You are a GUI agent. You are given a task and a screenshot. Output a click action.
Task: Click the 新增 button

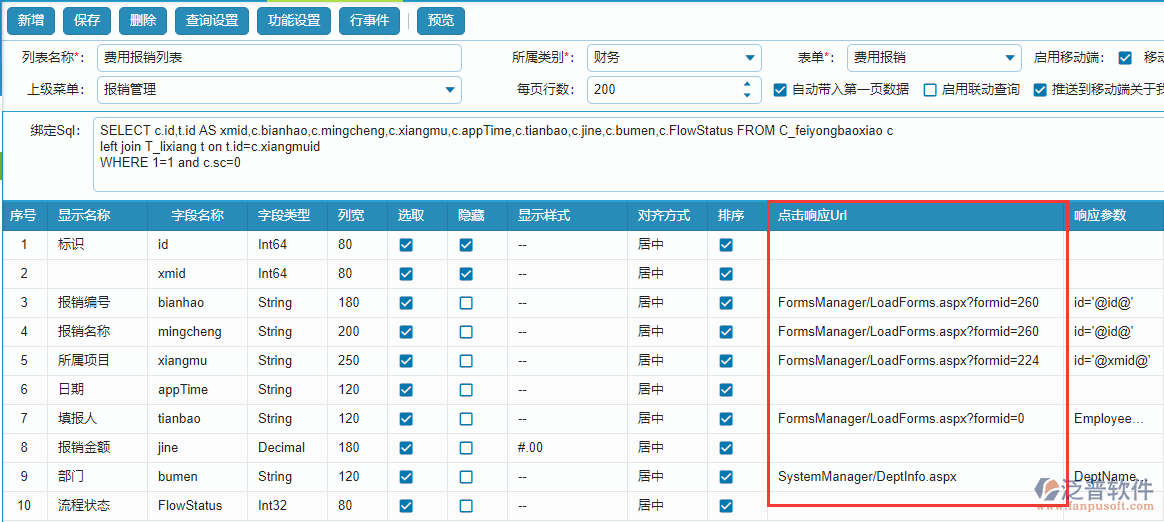point(31,21)
